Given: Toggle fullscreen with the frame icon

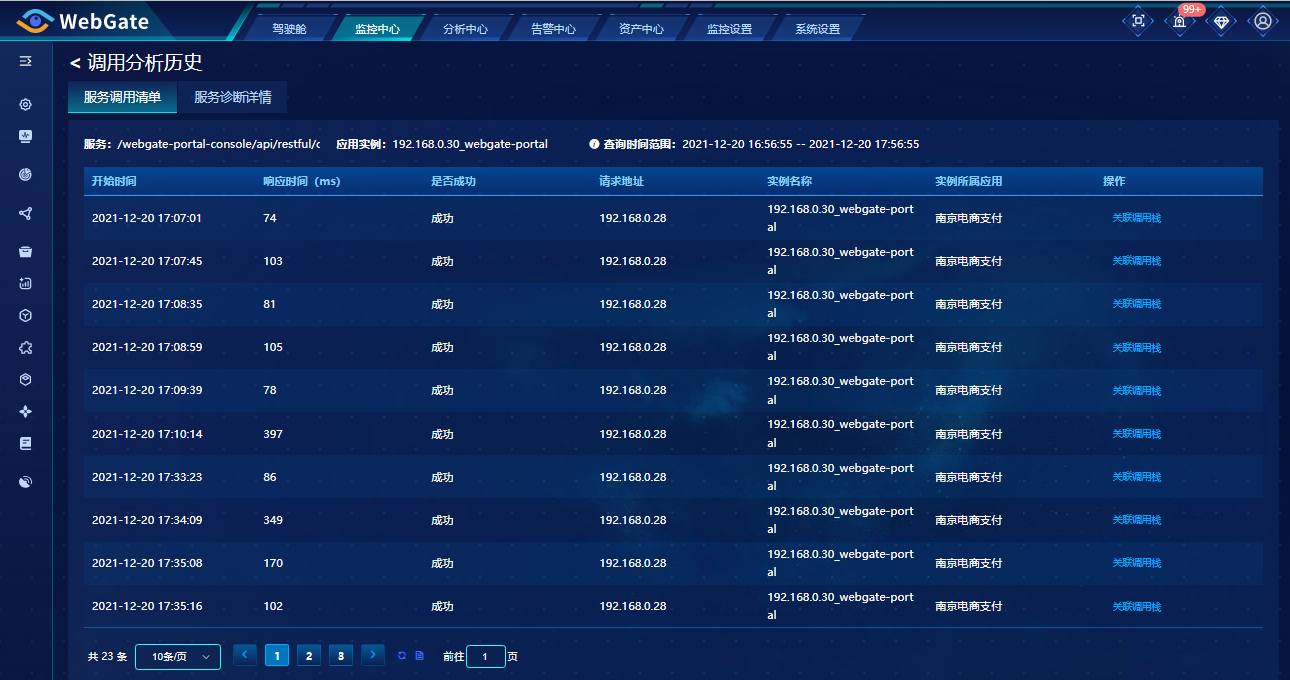Looking at the screenshot, I should coord(1138,21).
